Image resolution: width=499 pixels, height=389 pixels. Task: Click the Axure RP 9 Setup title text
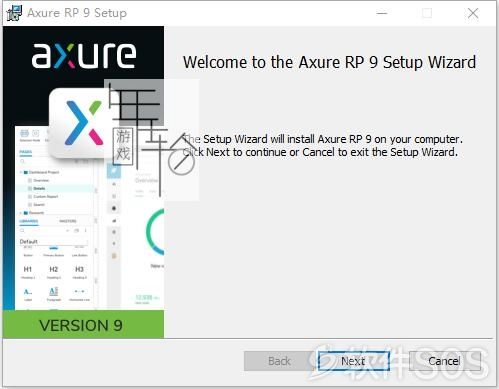[77, 13]
